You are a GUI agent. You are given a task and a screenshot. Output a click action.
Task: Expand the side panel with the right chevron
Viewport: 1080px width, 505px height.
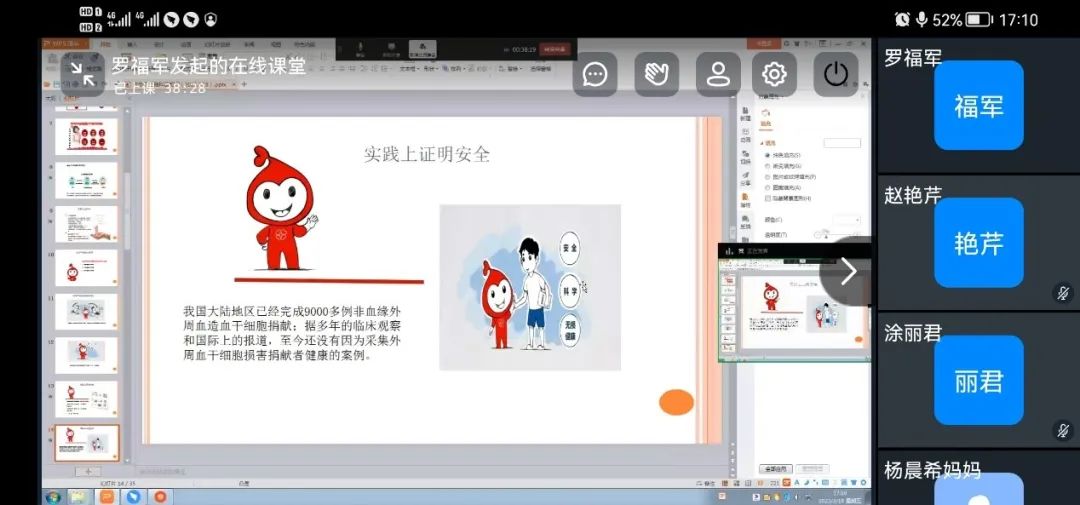click(848, 271)
